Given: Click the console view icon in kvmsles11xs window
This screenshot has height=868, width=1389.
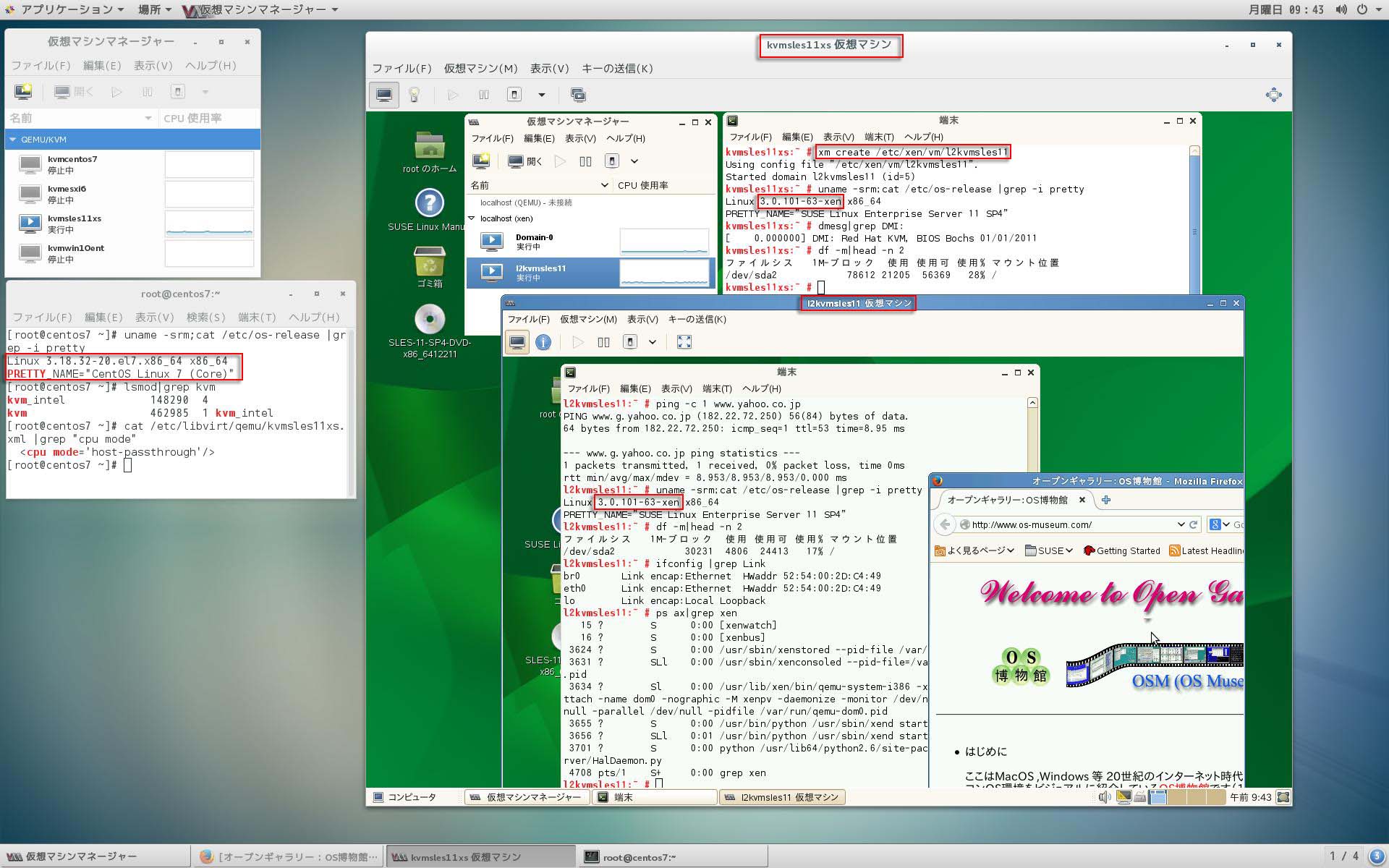Looking at the screenshot, I should (x=384, y=95).
